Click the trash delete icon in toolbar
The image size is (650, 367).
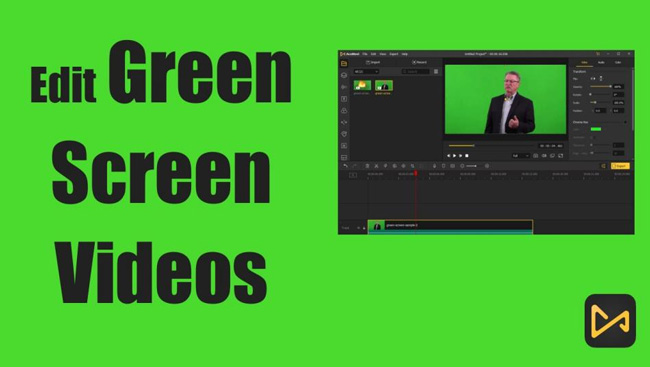(367, 166)
